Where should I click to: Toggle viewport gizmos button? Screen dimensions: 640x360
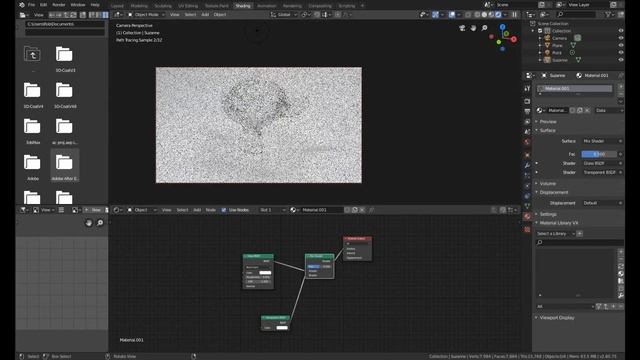point(435,15)
